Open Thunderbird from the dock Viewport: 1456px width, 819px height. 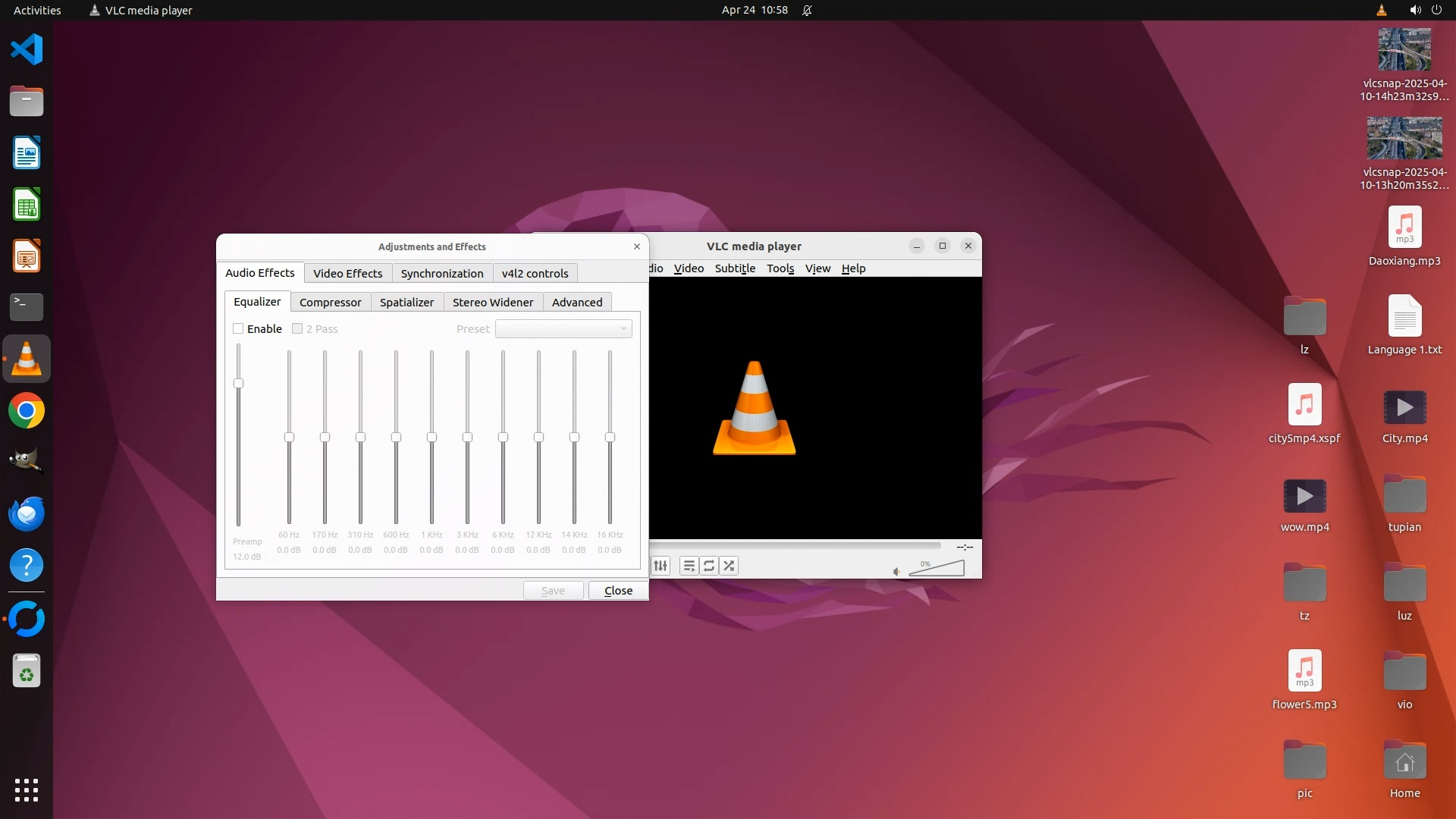(27, 513)
